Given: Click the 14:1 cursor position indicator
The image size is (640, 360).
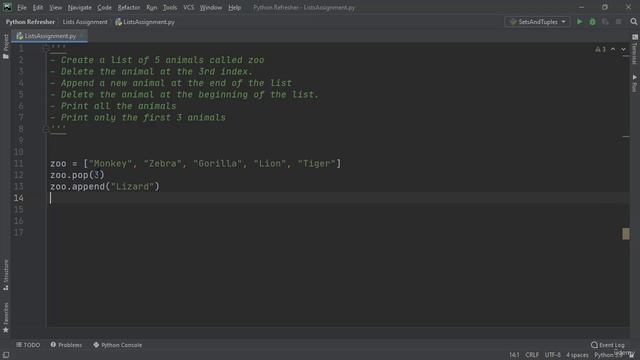Looking at the screenshot, I should click(x=514, y=355).
